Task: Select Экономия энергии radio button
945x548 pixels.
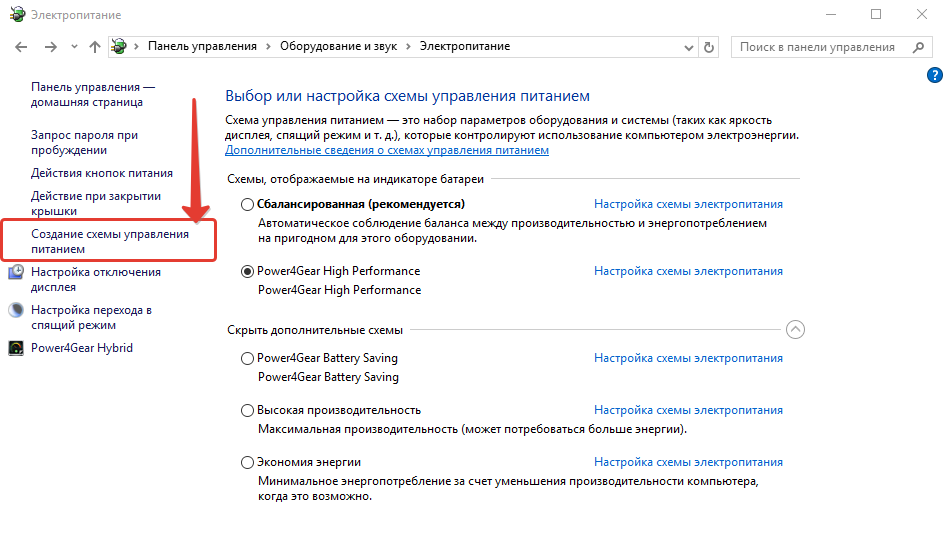Action: 247,462
